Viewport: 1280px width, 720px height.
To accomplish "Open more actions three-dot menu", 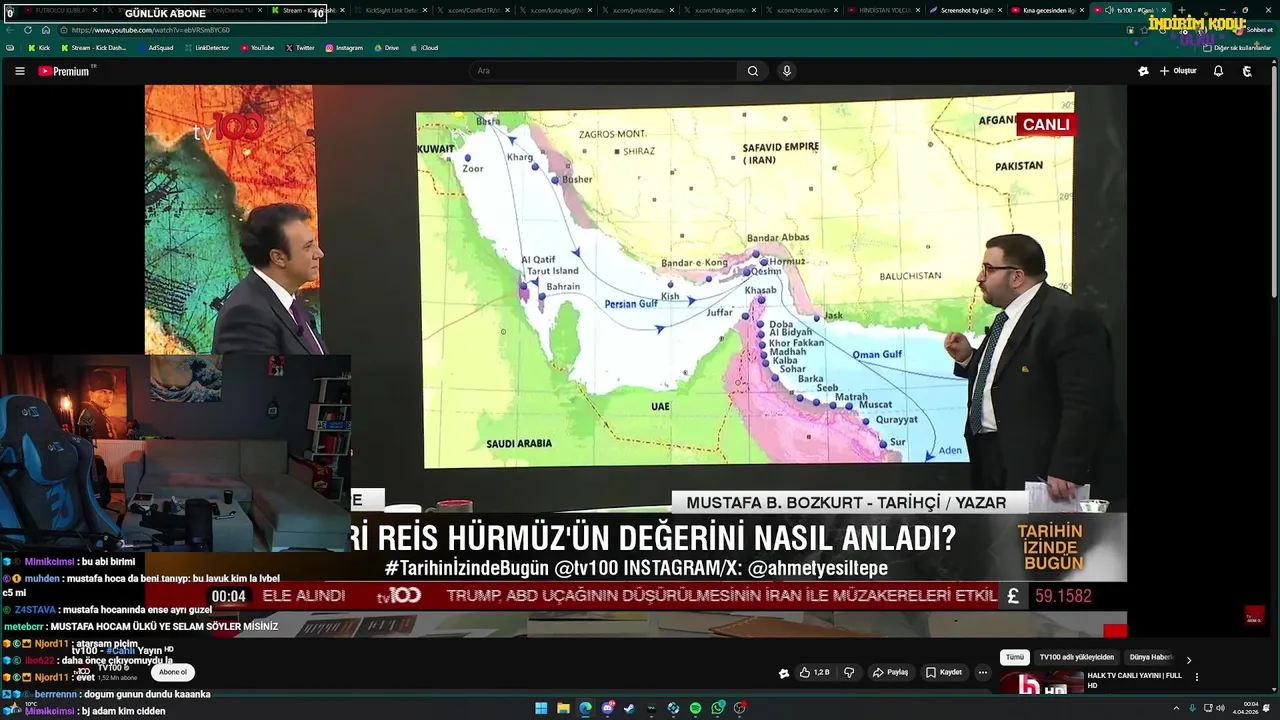I will click(983, 673).
